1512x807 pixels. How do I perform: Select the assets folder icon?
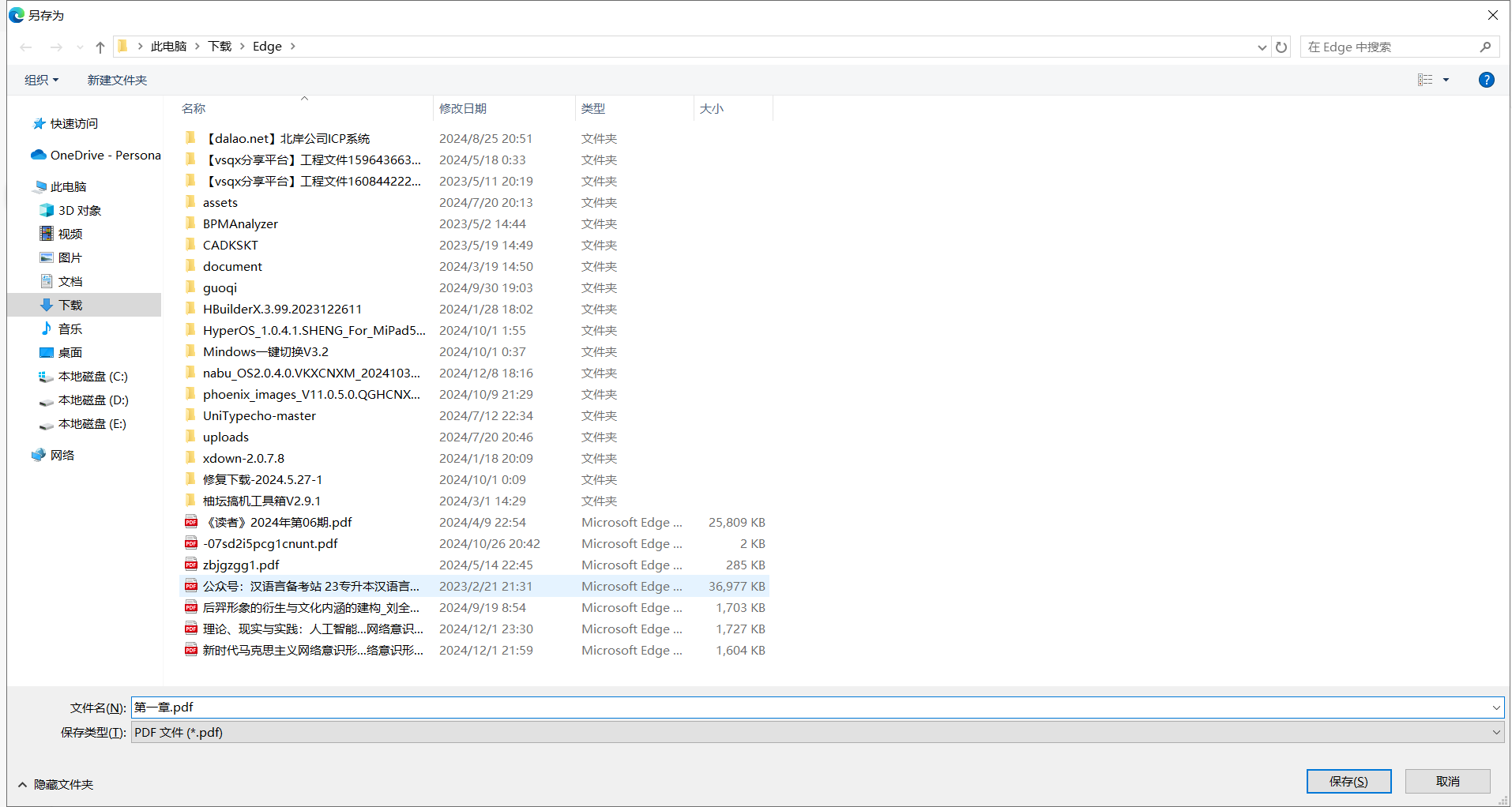pos(190,202)
